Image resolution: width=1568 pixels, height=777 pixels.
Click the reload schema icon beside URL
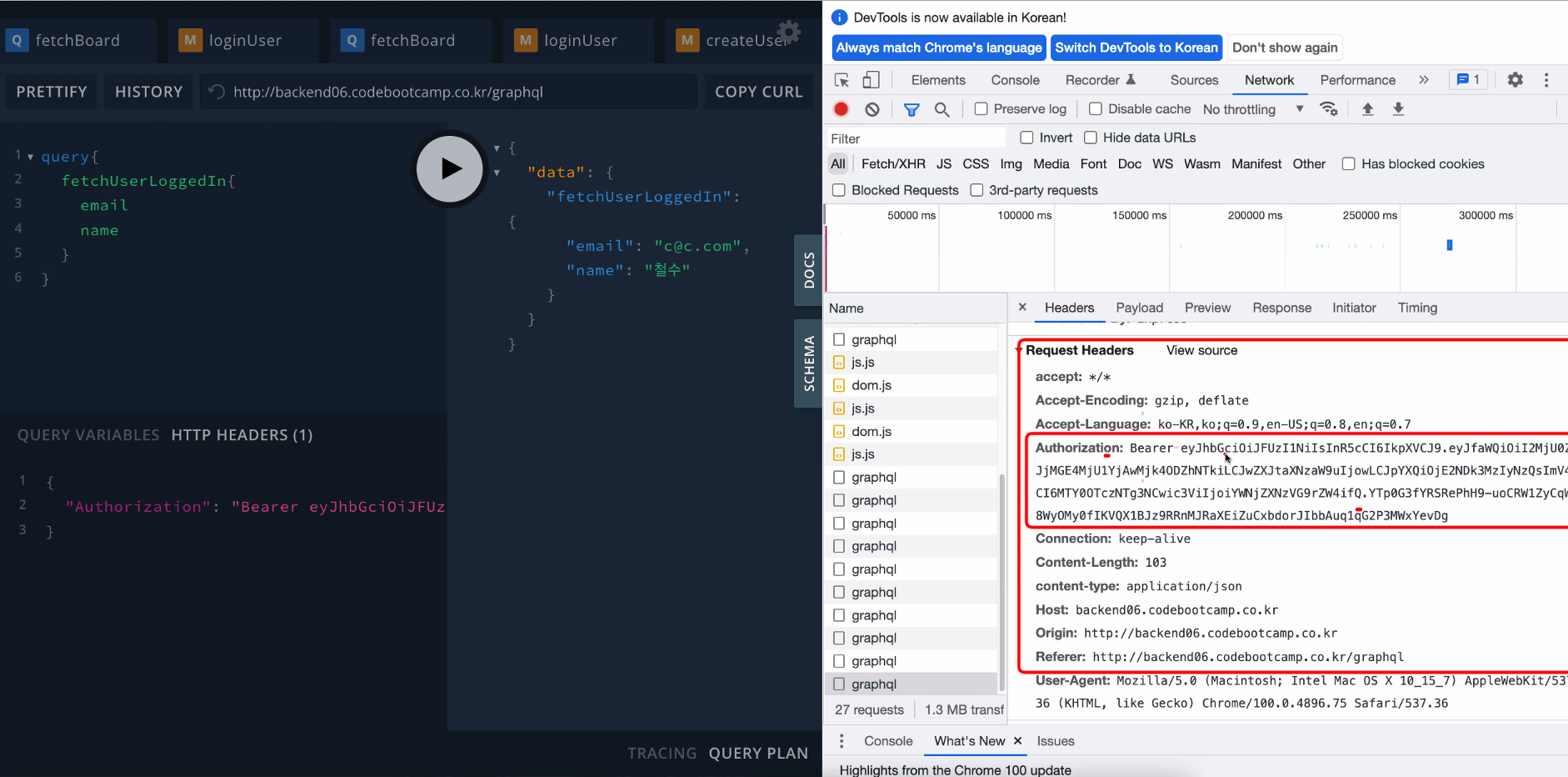point(217,92)
